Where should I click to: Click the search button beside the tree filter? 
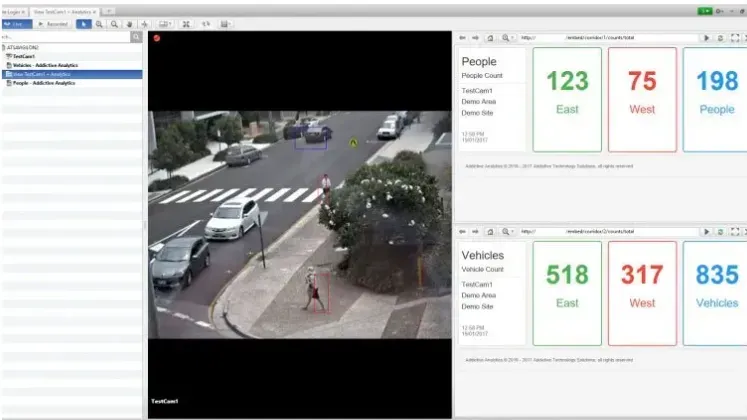tap(136, 37)
